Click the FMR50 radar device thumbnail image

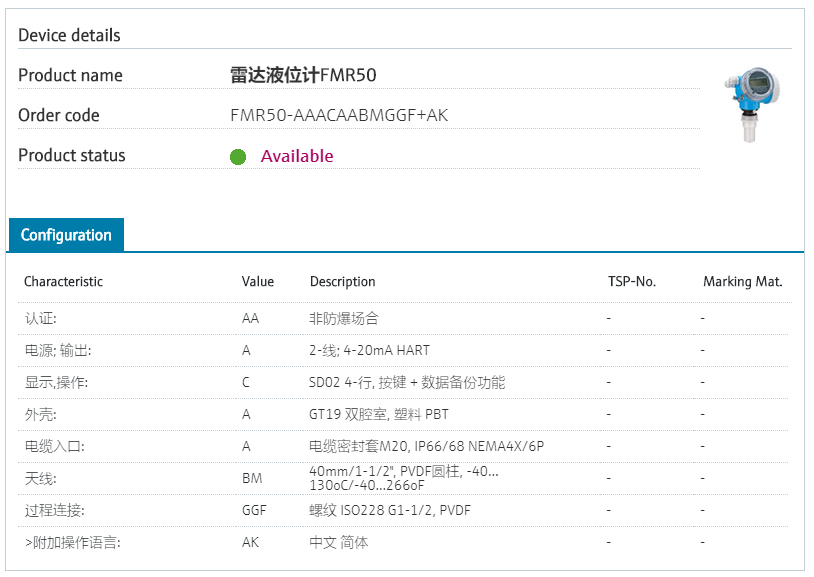[x=752, y=104]
